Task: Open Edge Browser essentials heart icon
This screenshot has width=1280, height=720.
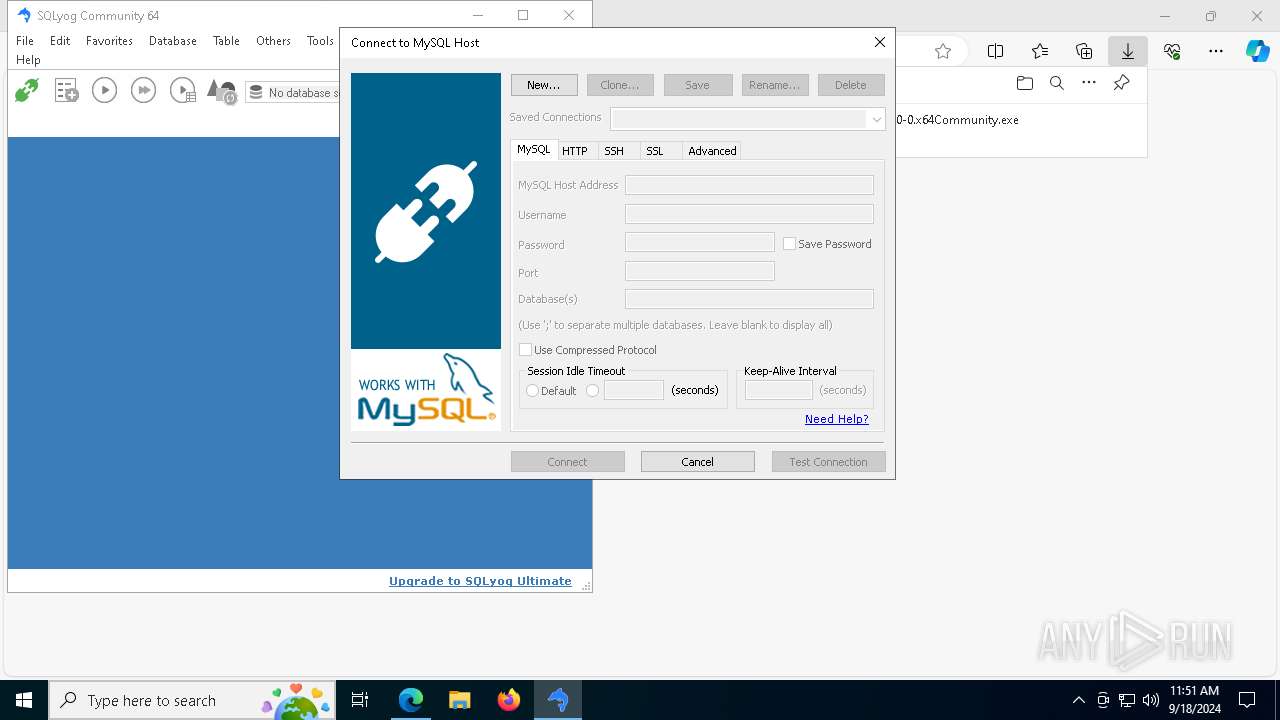Action: tap(1172, 51)
